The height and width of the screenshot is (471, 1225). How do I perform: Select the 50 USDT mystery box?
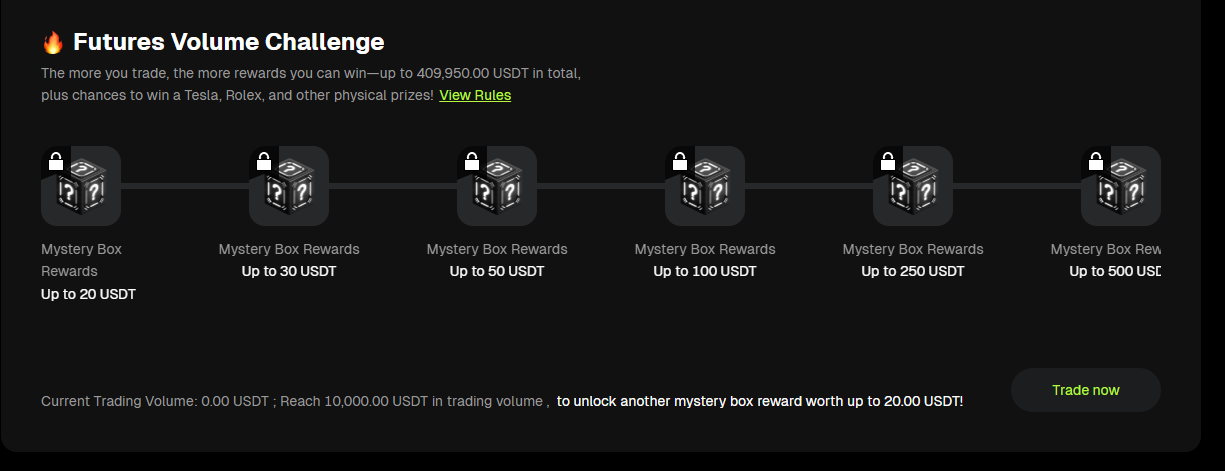(x=497, y=187)
